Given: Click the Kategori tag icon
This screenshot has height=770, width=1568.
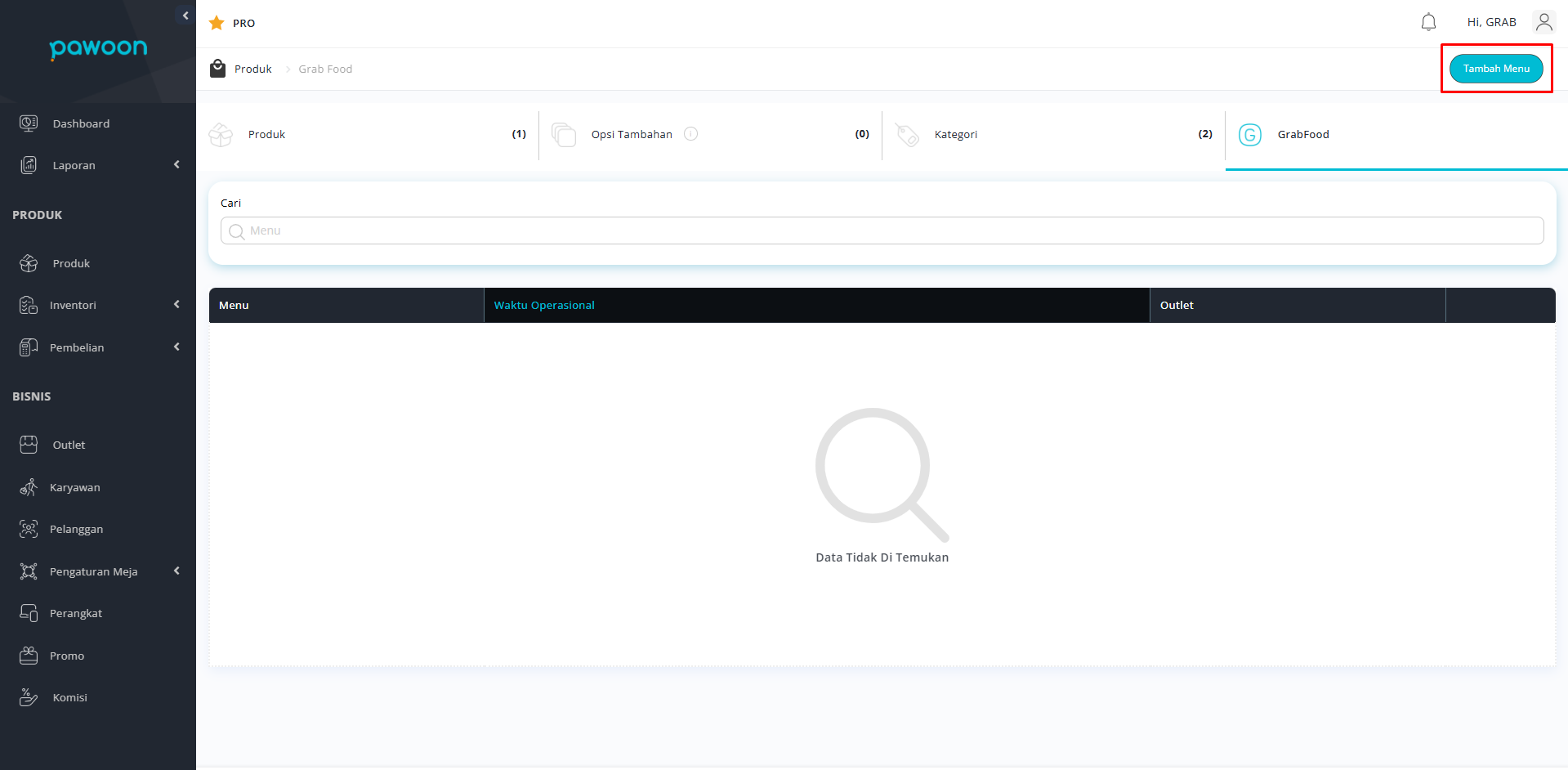Looking at the screenshot, I should (907, 135).
